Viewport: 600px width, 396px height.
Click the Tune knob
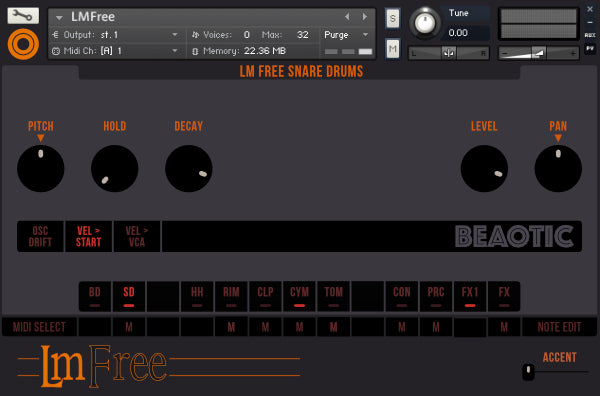[x=425, y=23]
